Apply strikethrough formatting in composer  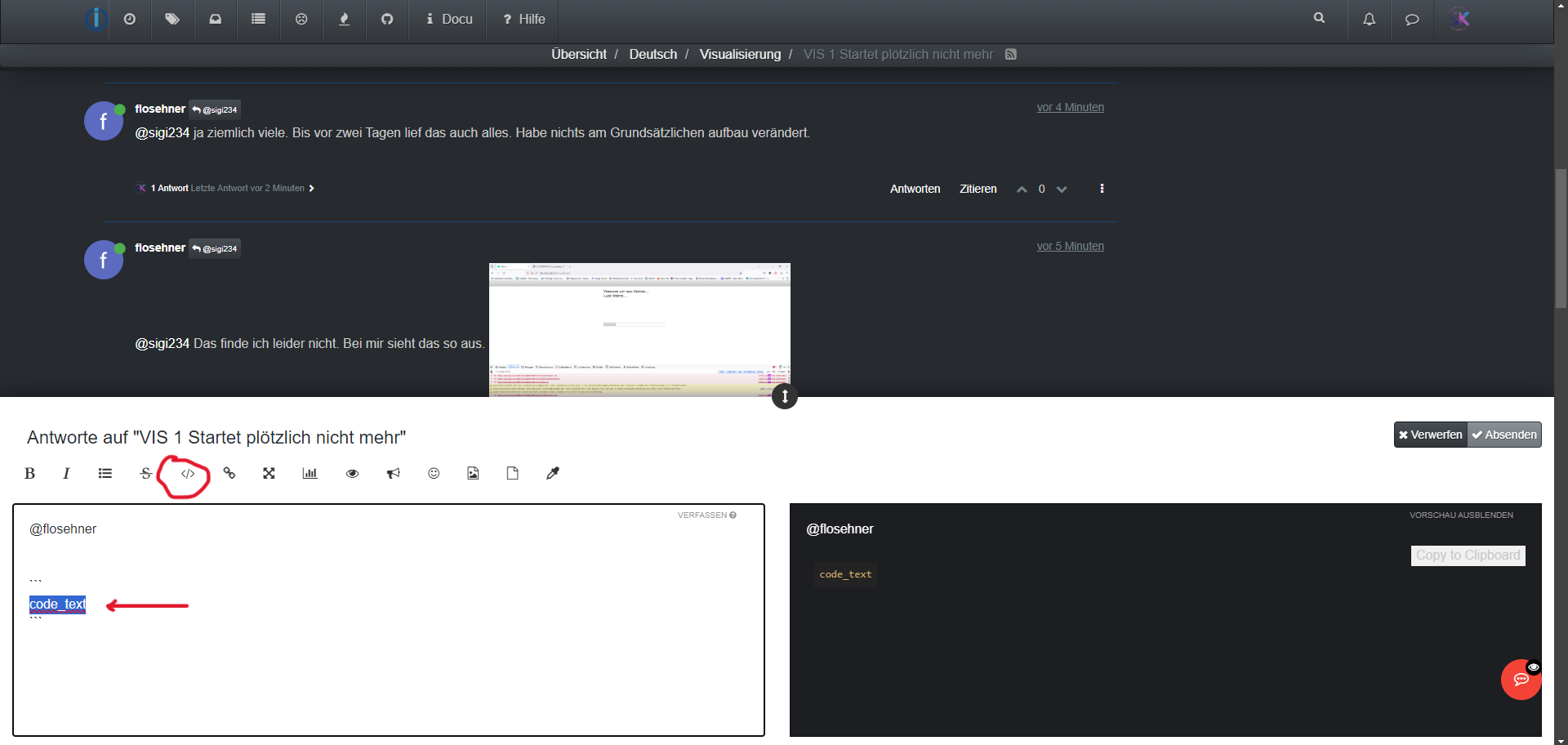click(x=145, y=474)
